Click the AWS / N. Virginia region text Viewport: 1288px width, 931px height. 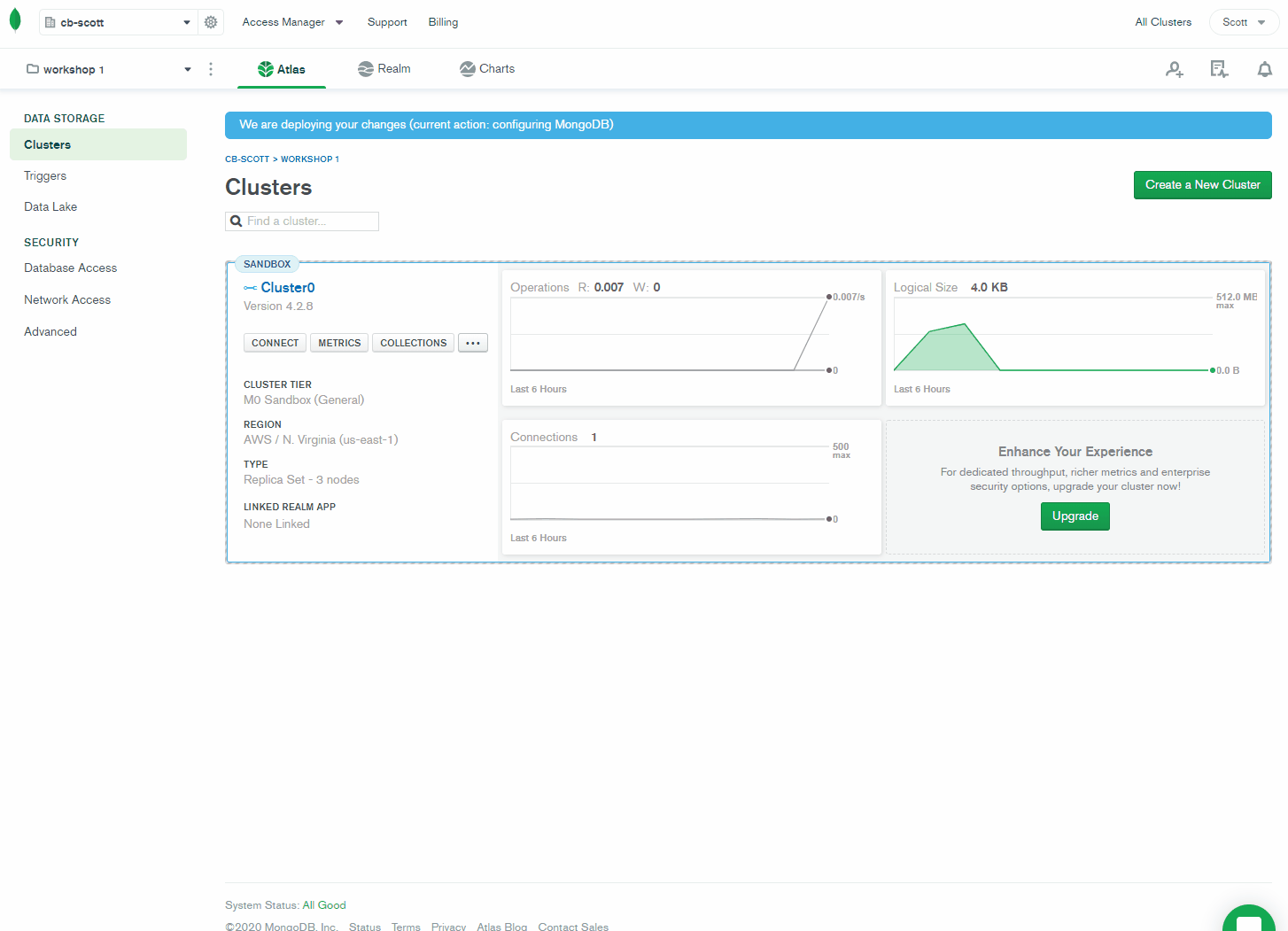[321, 440]
